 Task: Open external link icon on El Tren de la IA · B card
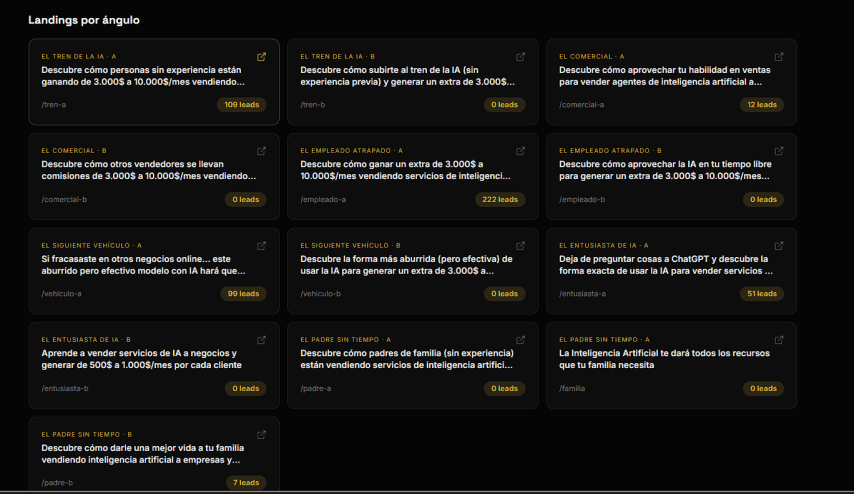point(521,57)
